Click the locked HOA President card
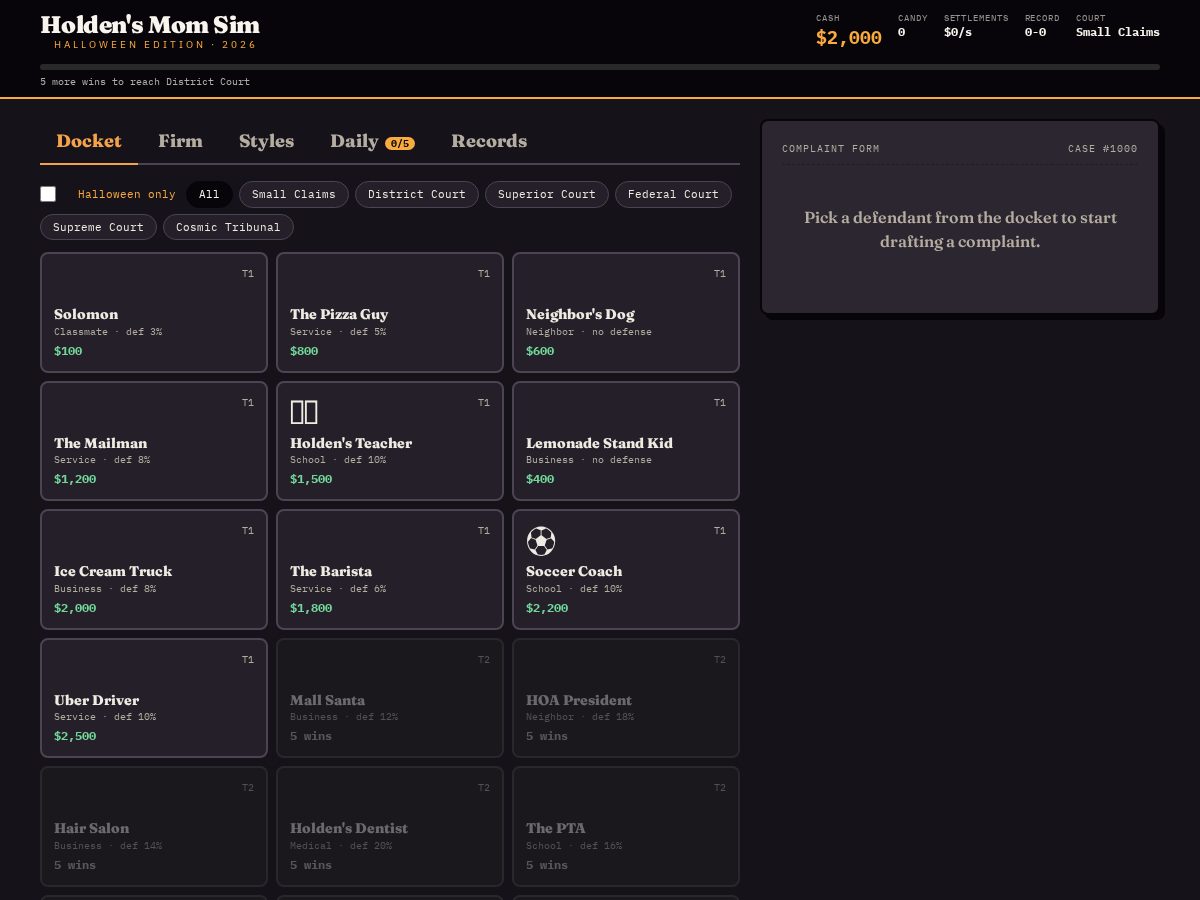Image resolution: width=1200 pixels, height=900 pixels. point(626,698)
